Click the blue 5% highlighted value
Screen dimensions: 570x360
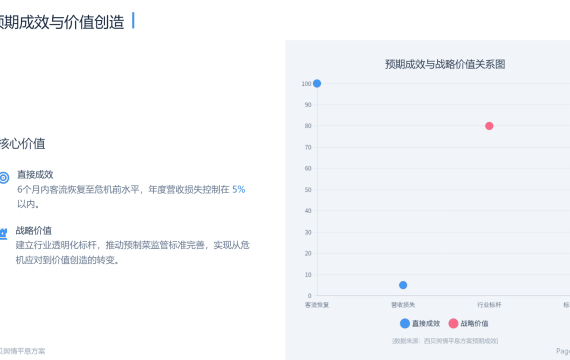[x=238, y=189]
